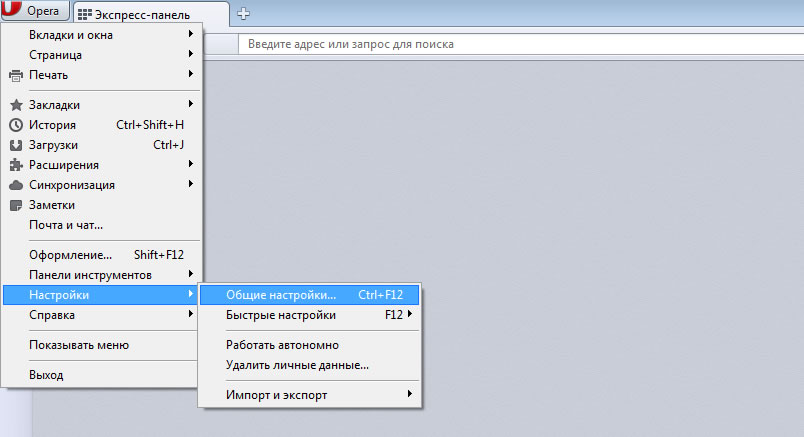Open a new tab with plus icon
Viewport: 804px width, 437px height.
[244, 14]
